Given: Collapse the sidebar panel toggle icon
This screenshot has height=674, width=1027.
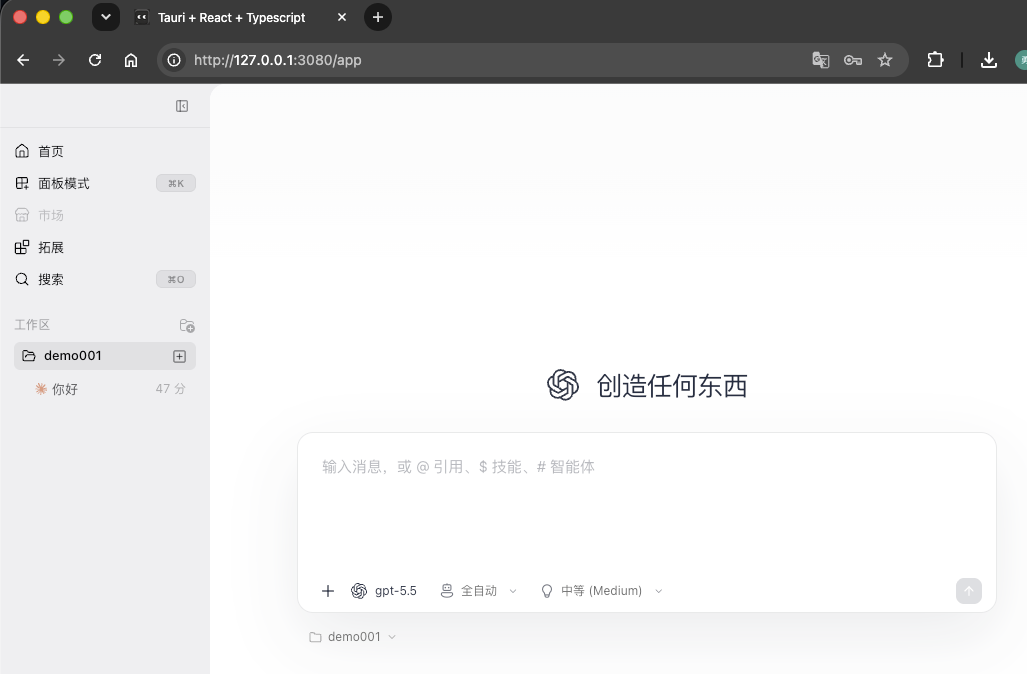Looking at the screenshot, I should [x=182, y=106].
